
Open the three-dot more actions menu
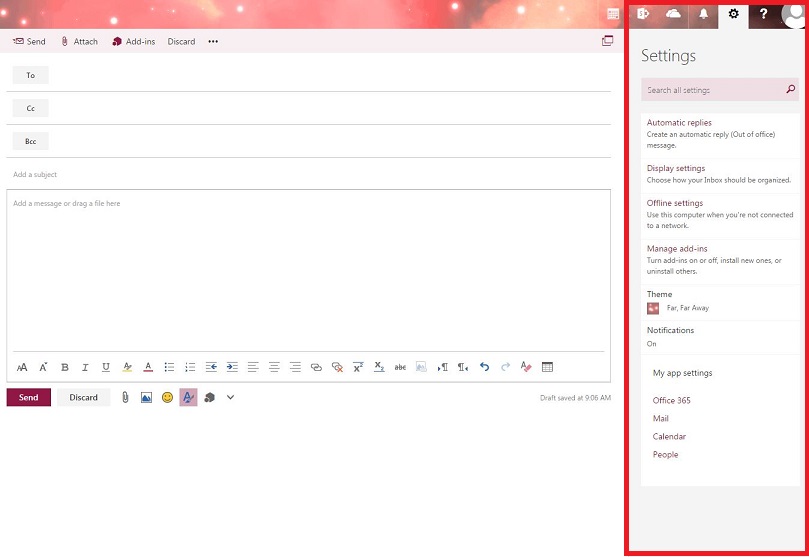[213, 42]
